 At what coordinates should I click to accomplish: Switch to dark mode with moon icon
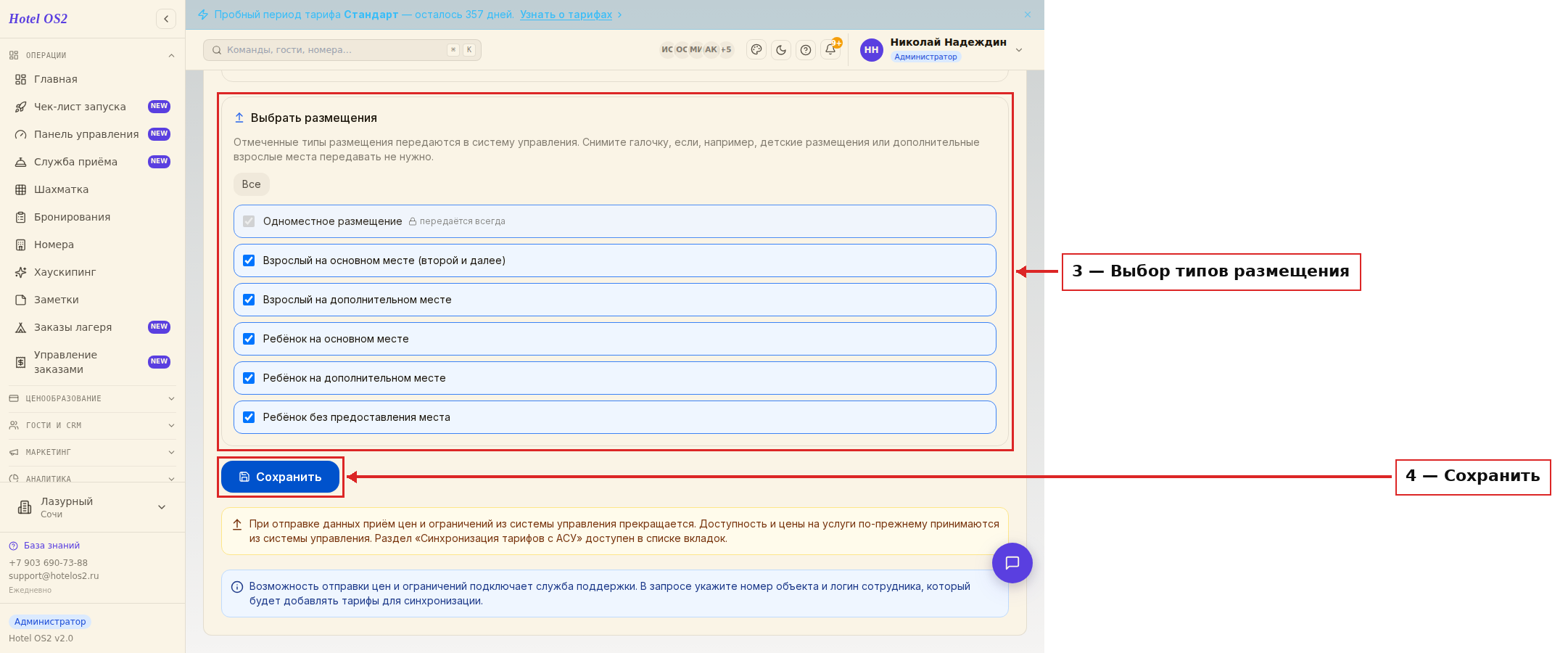pos(781,50)
